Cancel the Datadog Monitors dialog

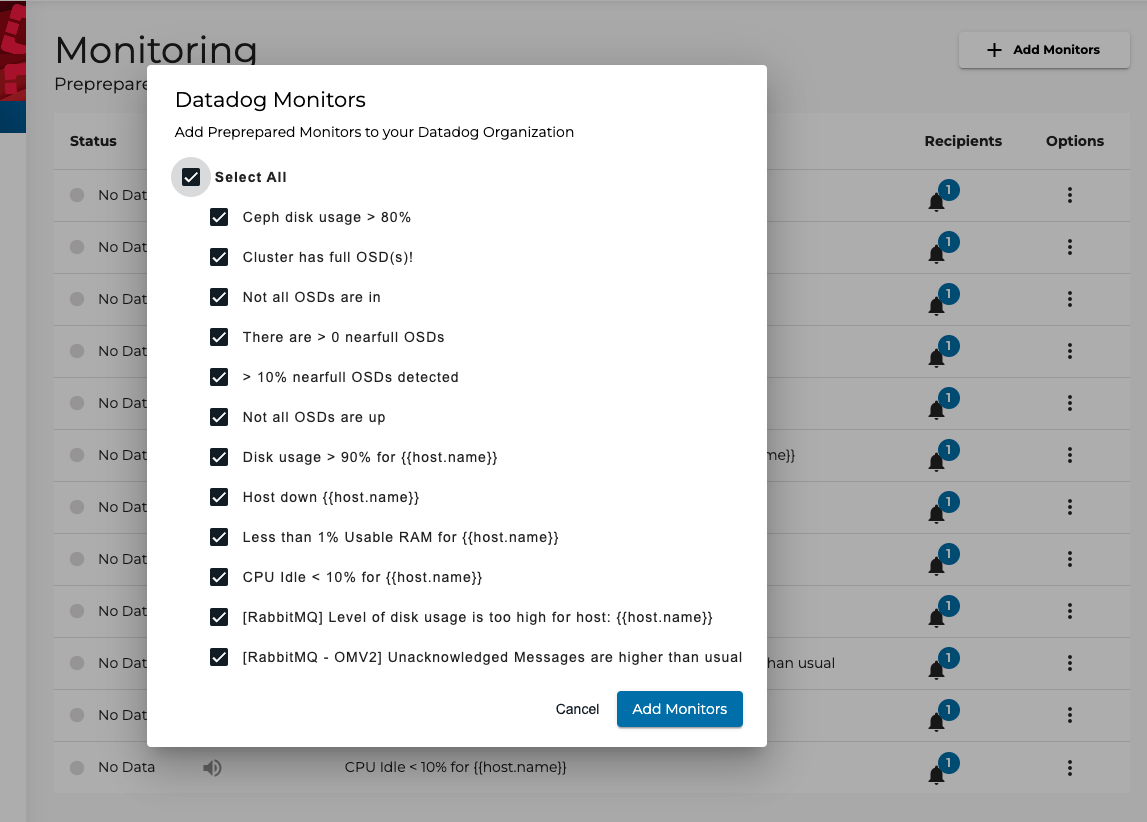577,709
